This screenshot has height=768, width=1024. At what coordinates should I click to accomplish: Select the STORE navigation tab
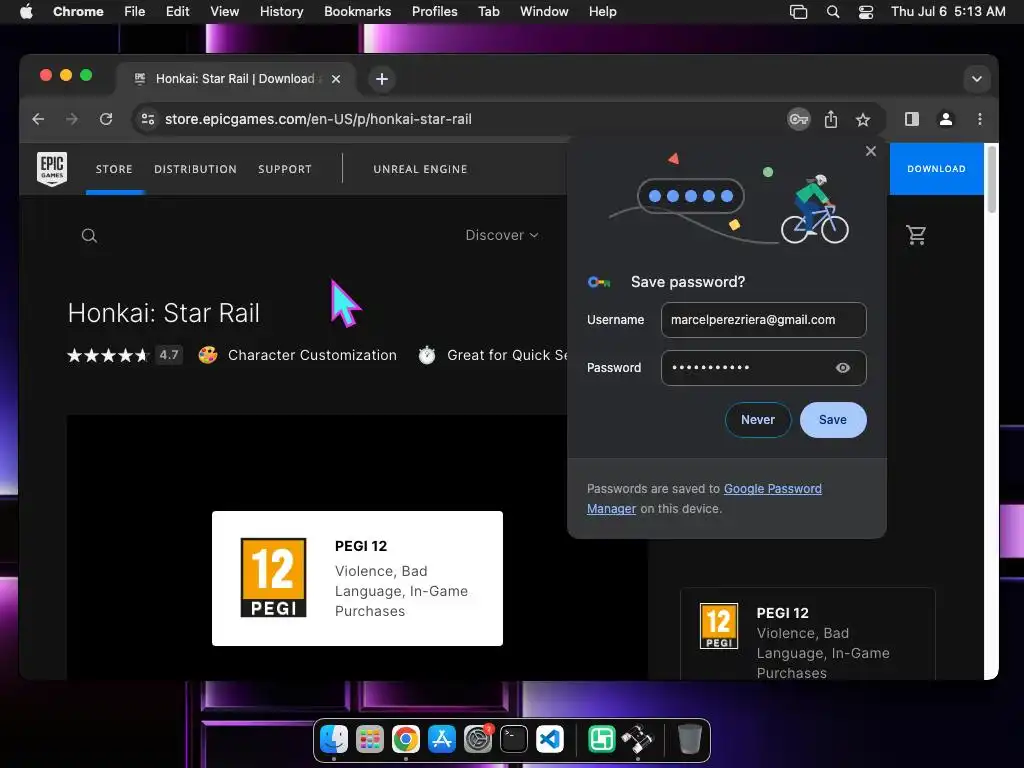pos(114,169)
